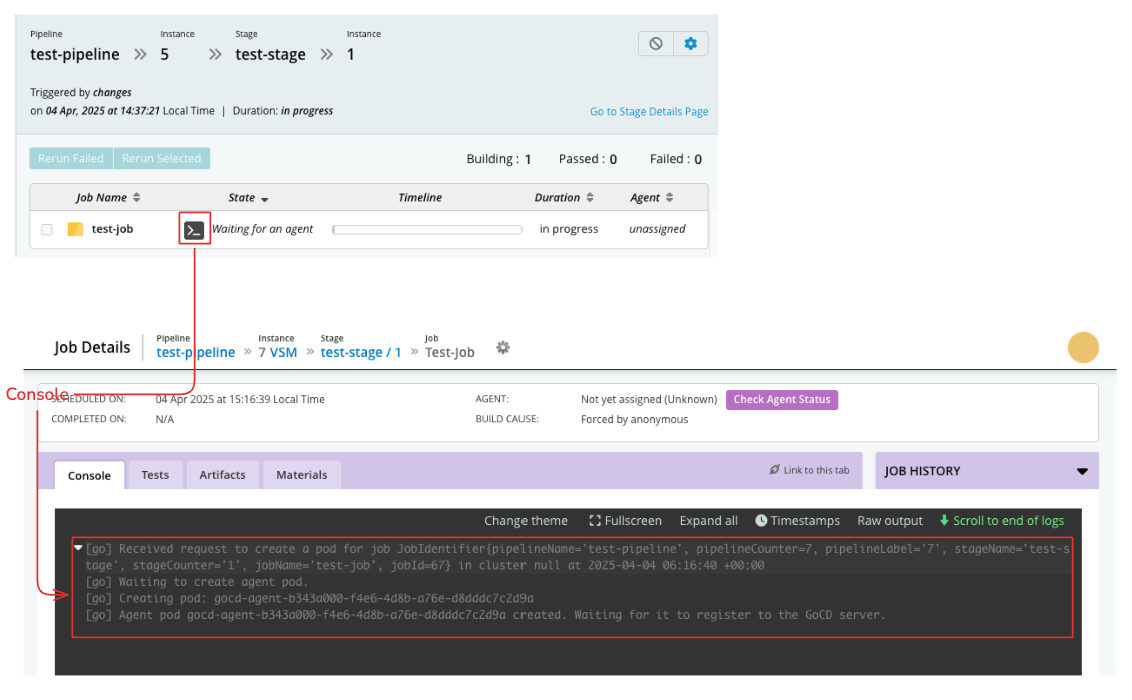Click Change theme in console toolbar

pyautogui.click(x=526, y=520)
